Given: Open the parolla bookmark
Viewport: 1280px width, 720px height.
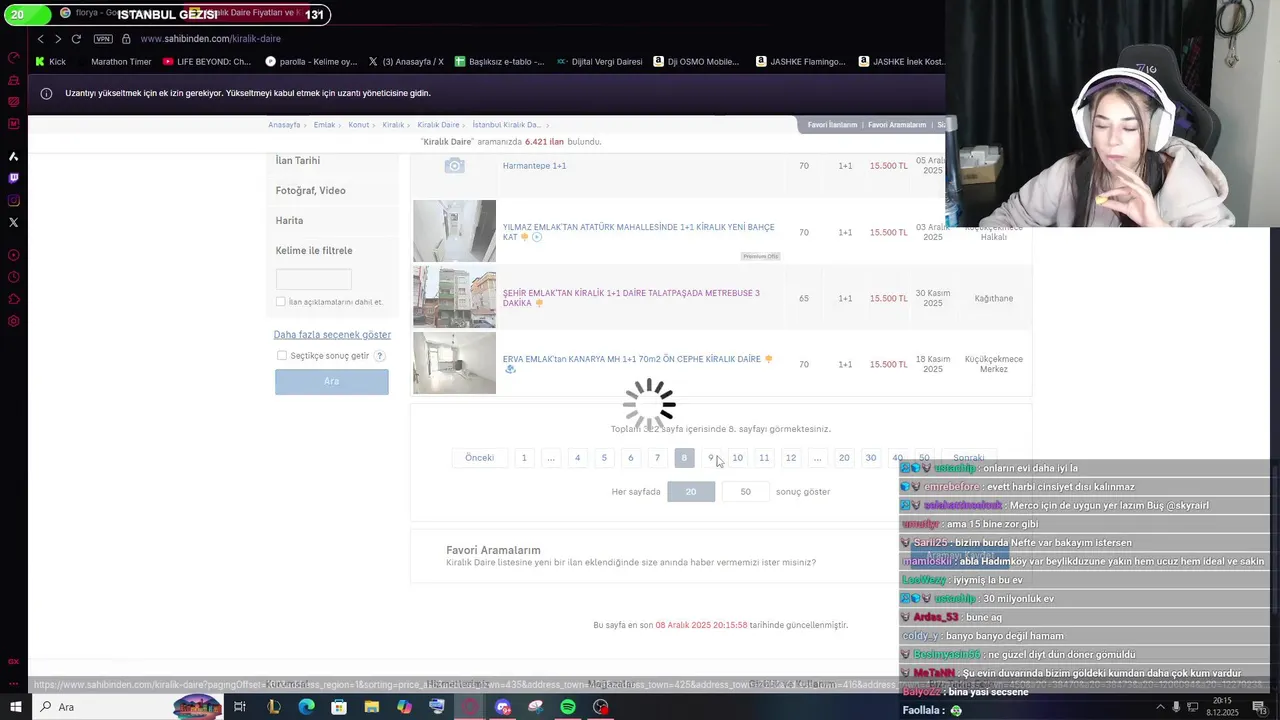Looking at the screenshot, I should [311, 62].
